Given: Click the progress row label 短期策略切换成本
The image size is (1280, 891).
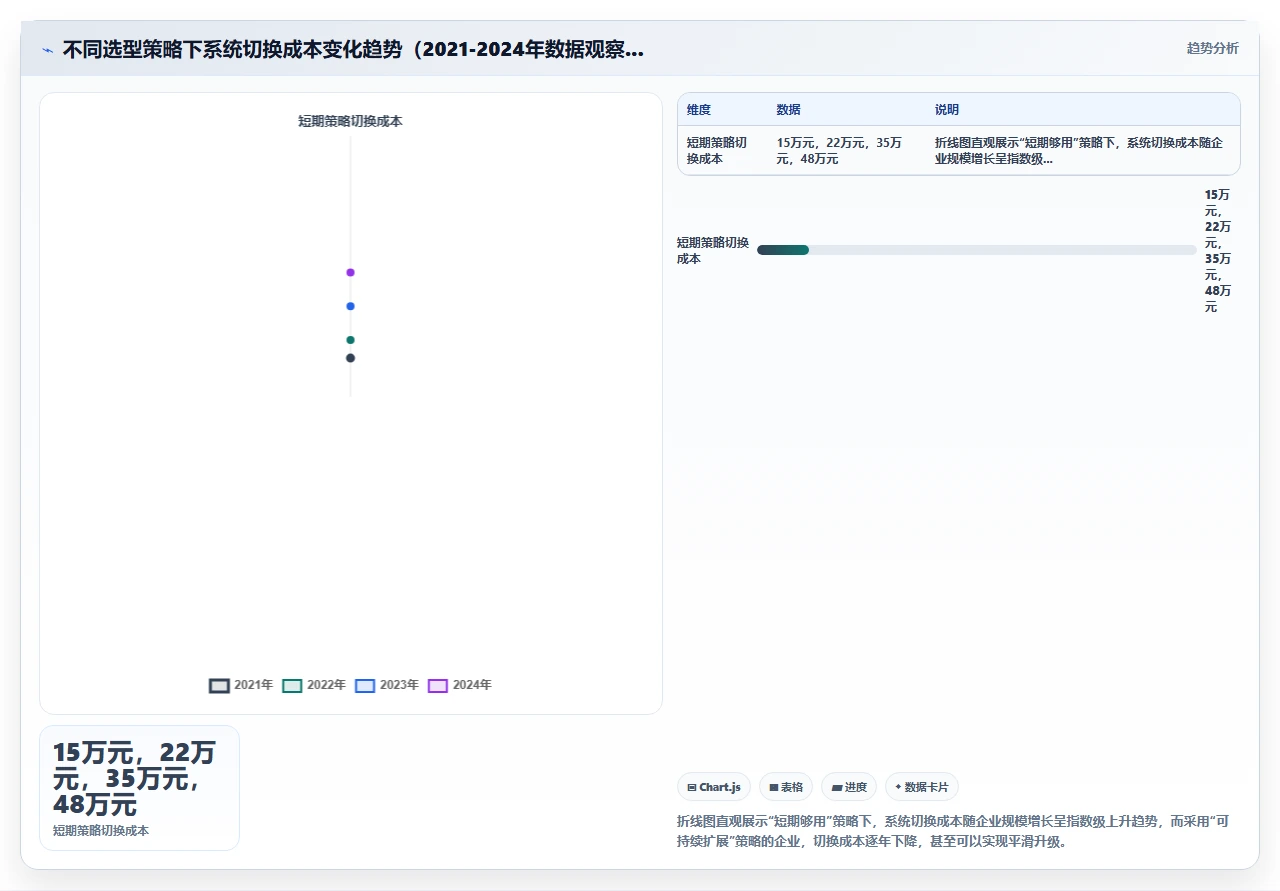Looking at the screenshot, I should tap(713, 250).
